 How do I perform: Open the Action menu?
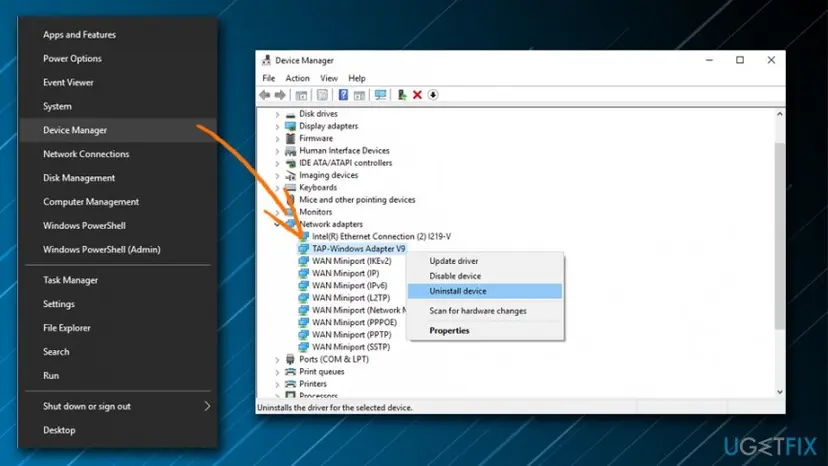(297, 78)
